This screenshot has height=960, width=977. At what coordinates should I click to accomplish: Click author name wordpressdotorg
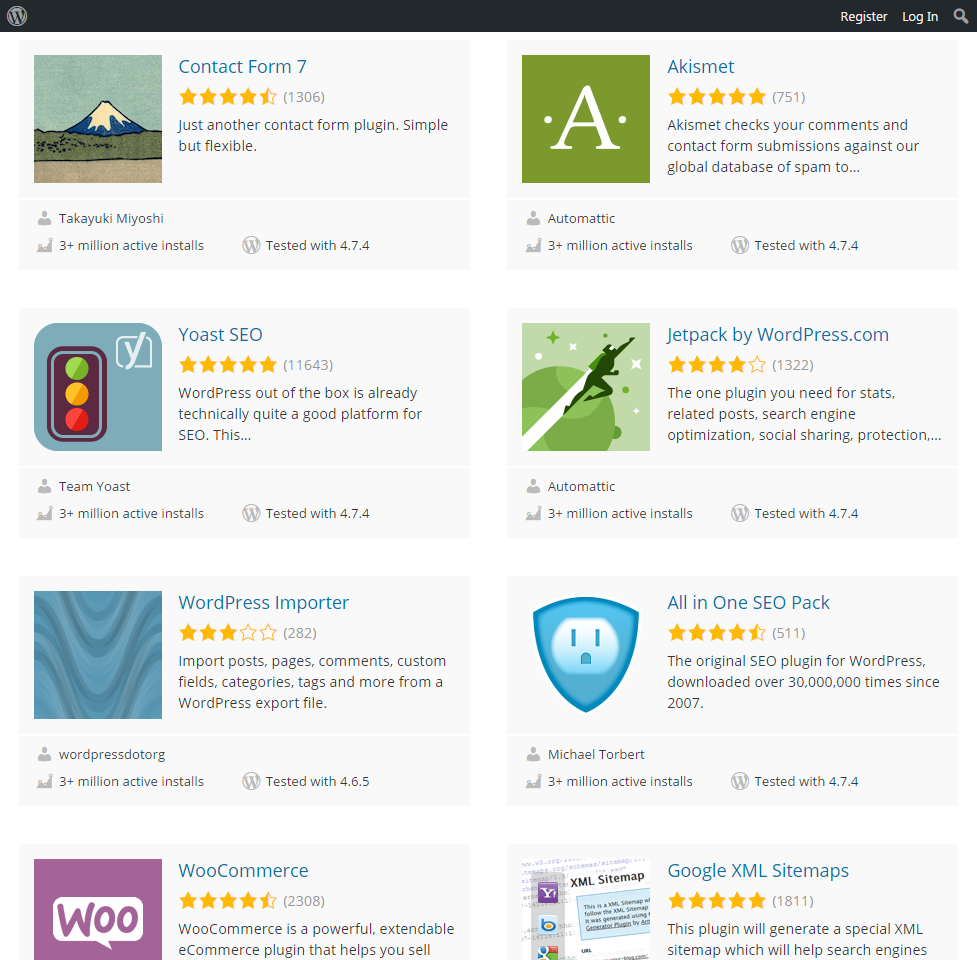[112, 754]
